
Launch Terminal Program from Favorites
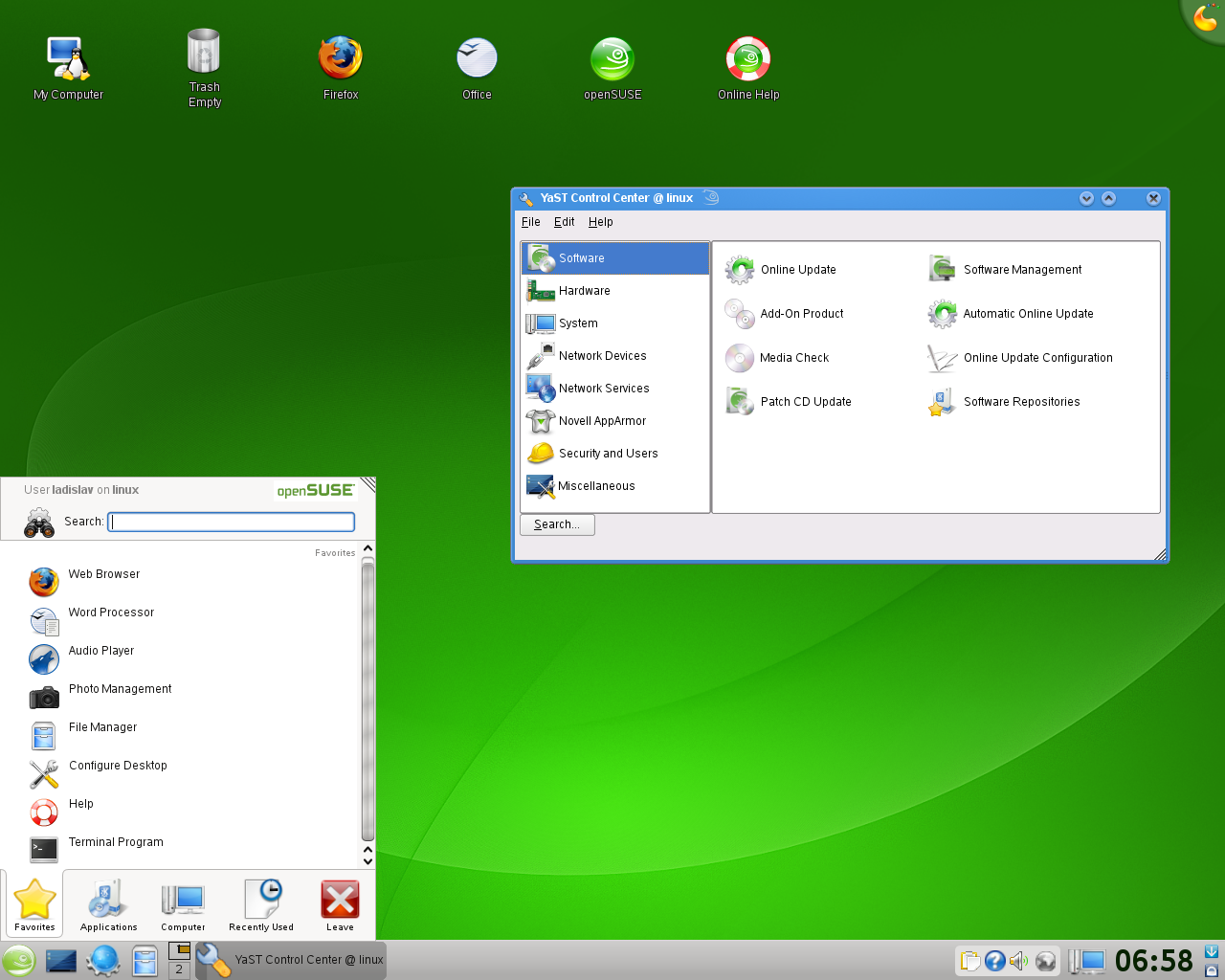pos(182,848)
